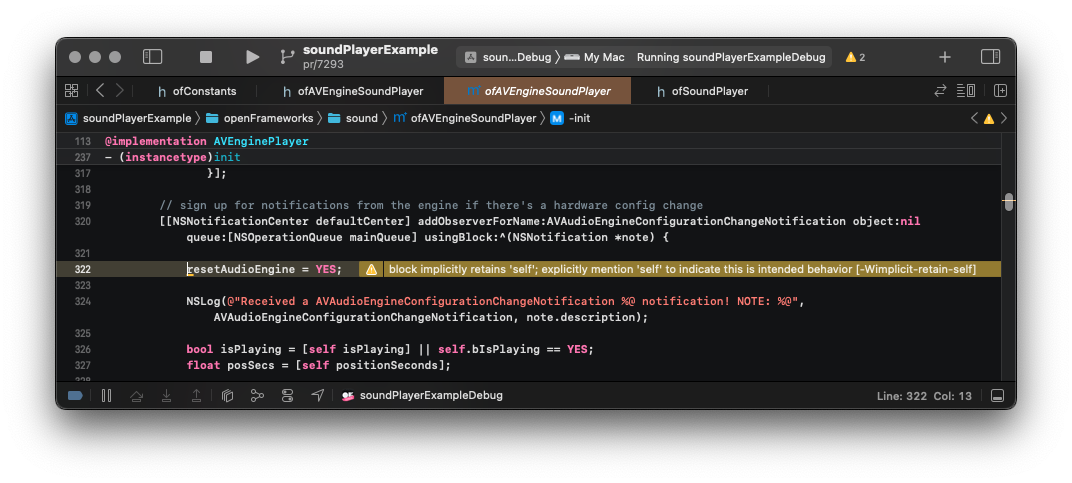Show the 2 warnings indicator

pos(855,57)
